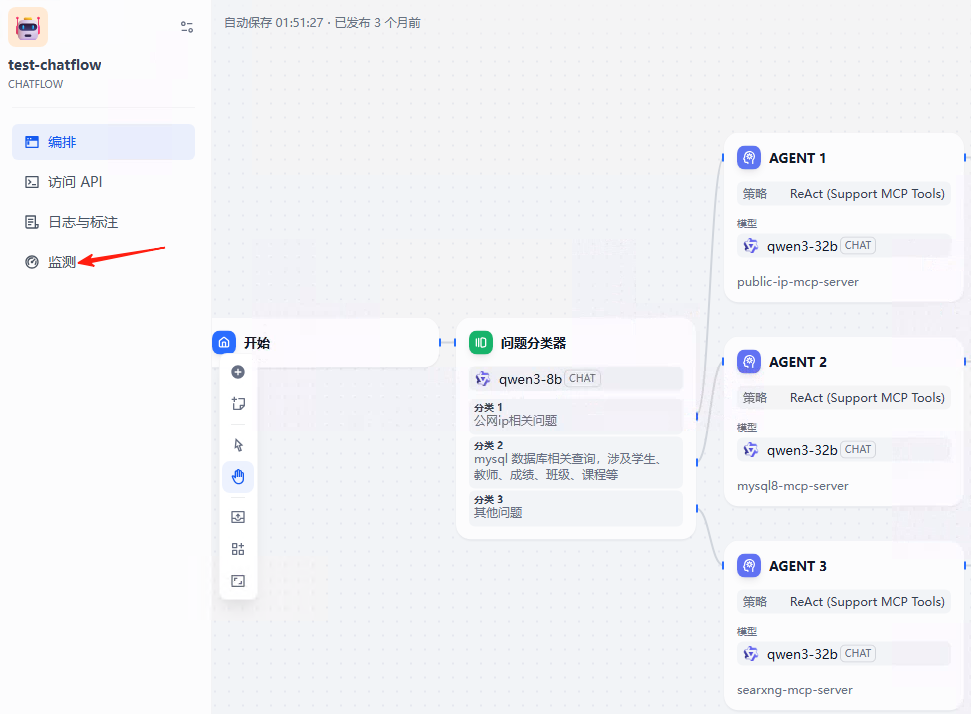Click 分类 1 公网ip相关问题 category
This screenshot has width=971, height=714.
[x=576, y=415]
